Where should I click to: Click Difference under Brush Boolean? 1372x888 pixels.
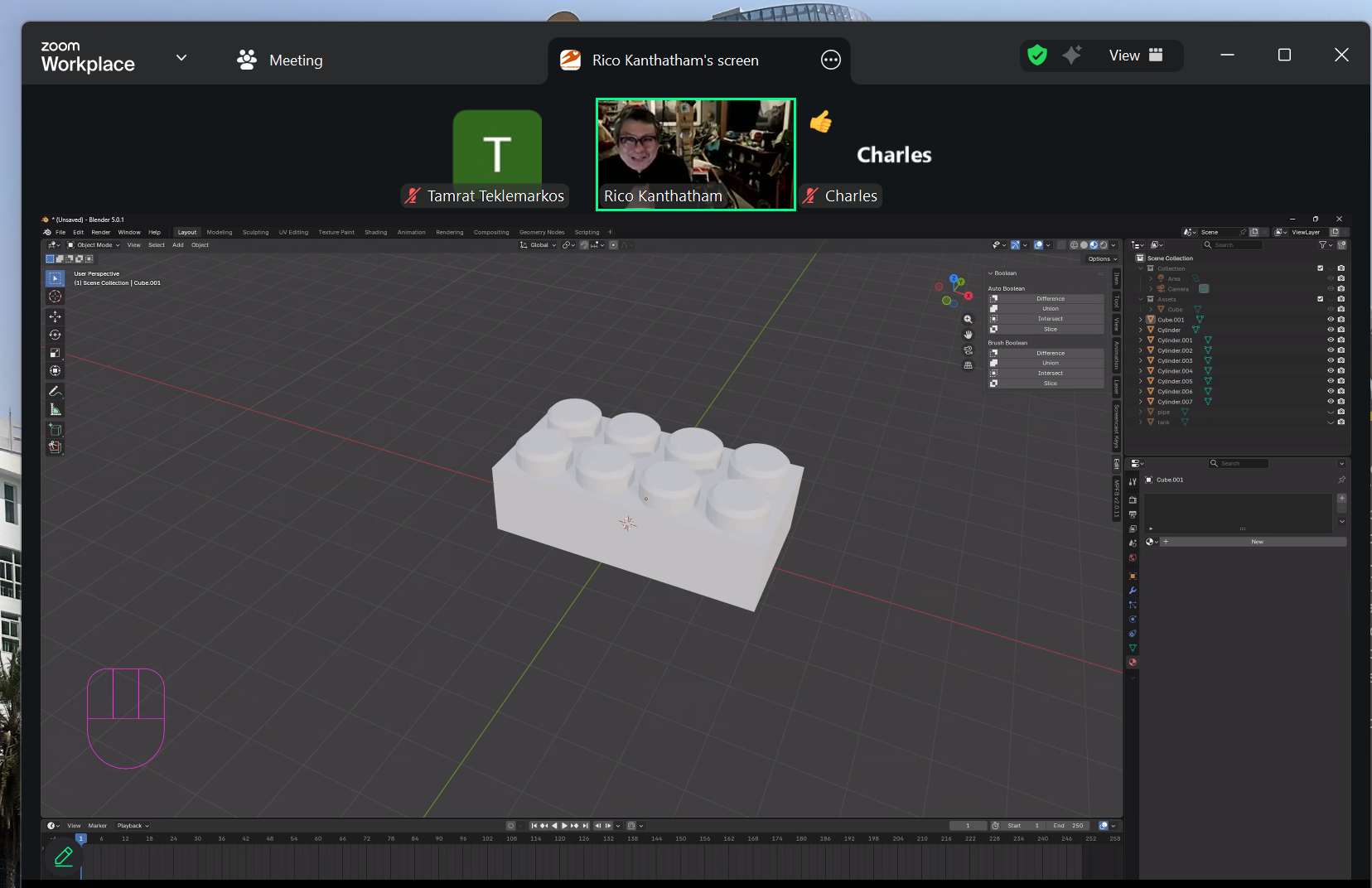(1051, 353)
